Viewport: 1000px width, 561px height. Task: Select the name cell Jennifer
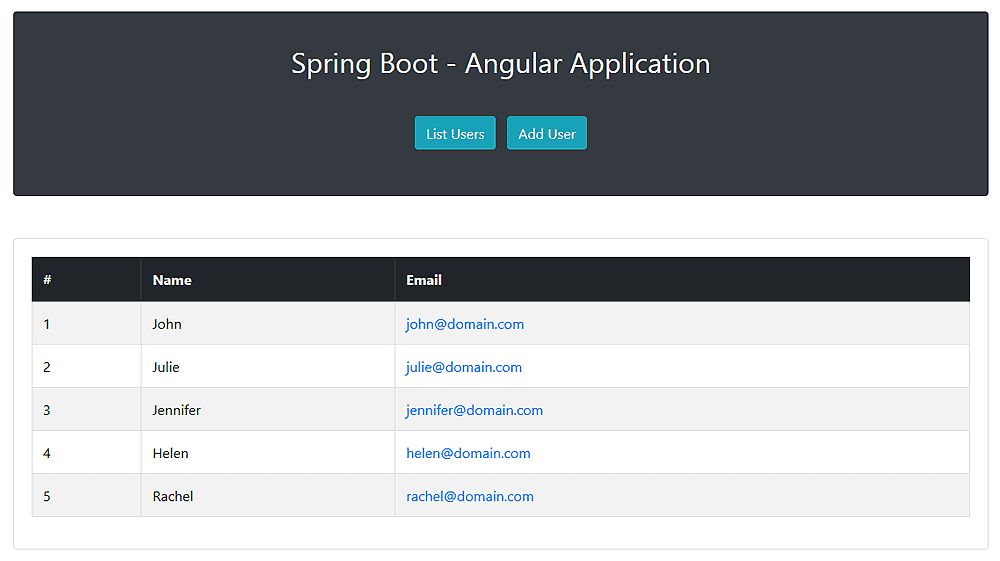(177, 410)
